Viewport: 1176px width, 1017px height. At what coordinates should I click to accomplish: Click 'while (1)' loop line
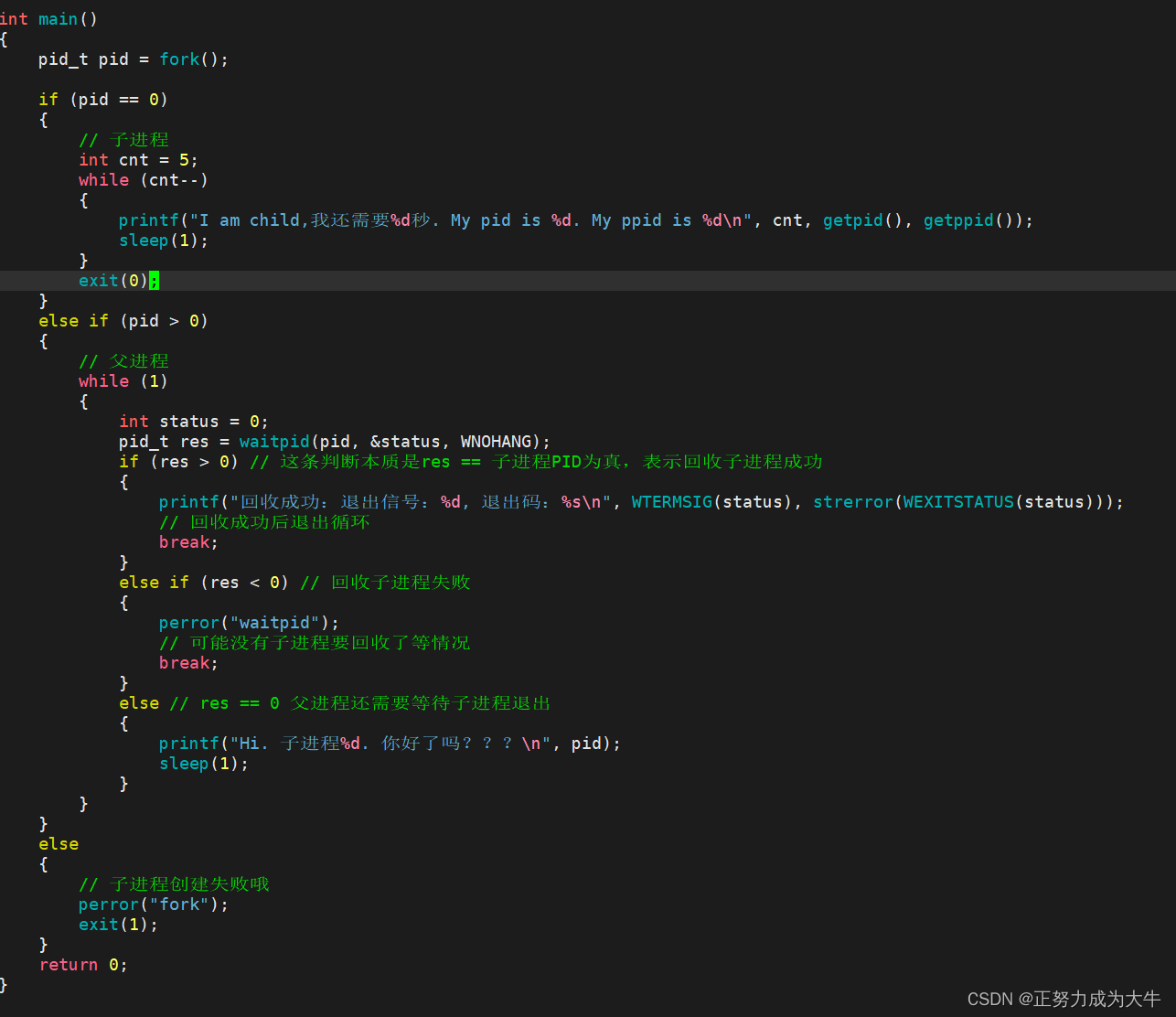[123, 381]
